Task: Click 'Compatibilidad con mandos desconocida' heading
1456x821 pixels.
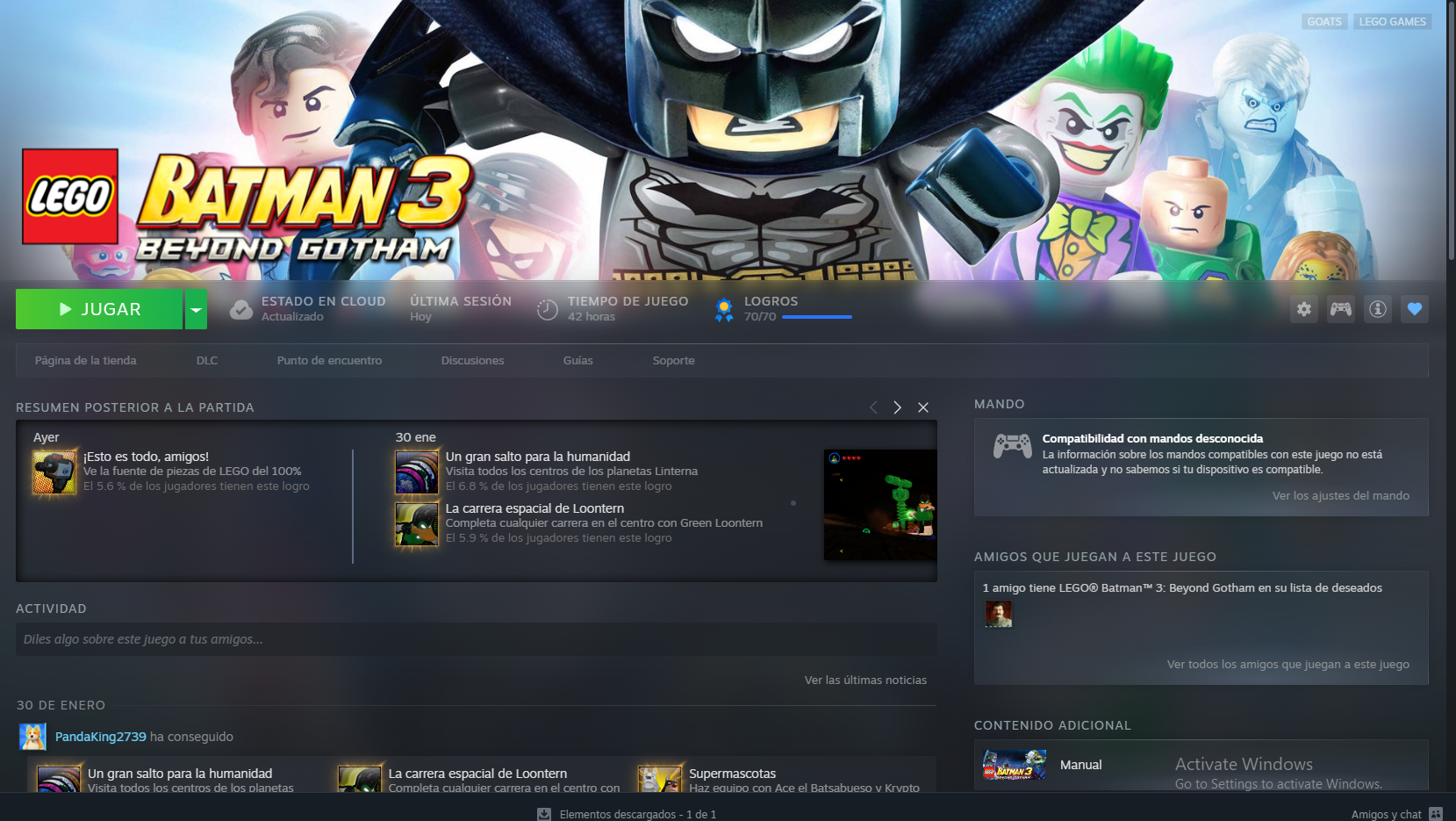Action: 1153,438
